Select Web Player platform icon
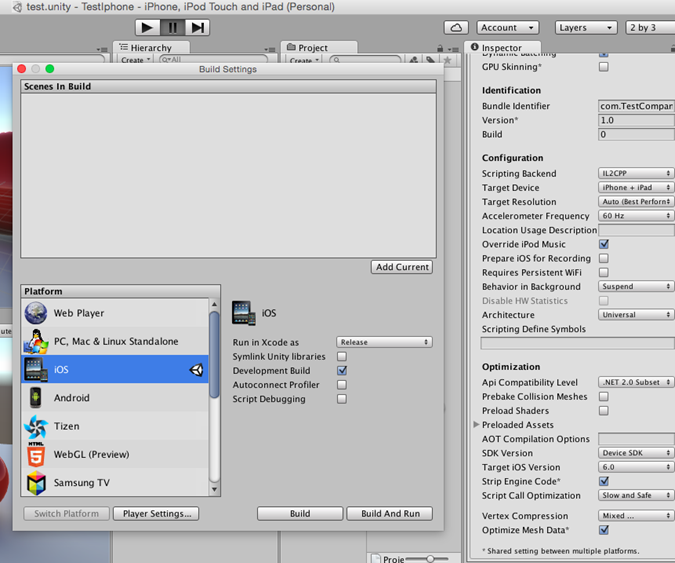This screenshot has width=675, height=563. (x=36, y=313)
